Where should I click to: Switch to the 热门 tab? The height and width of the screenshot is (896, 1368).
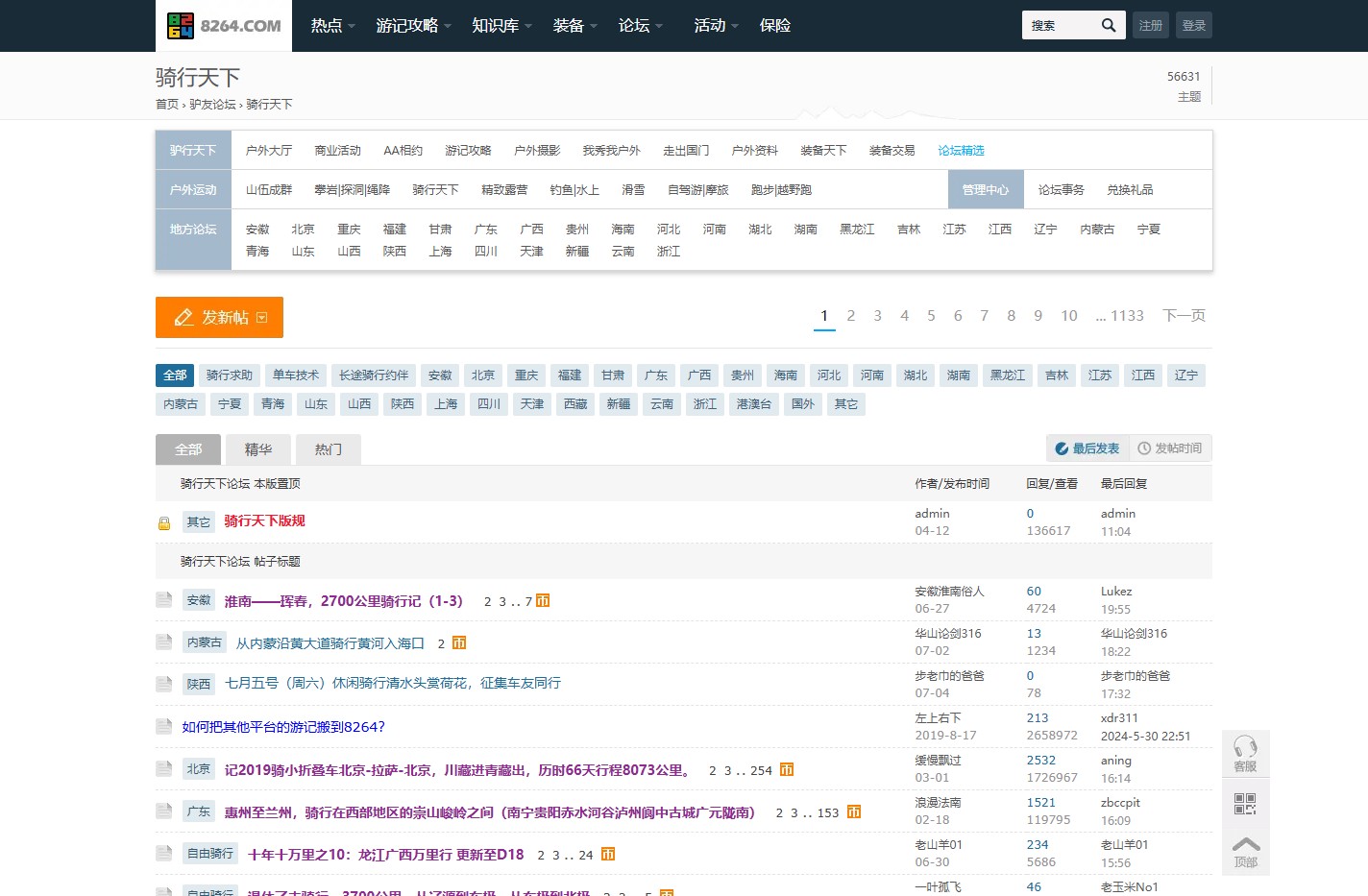(329, 449)
